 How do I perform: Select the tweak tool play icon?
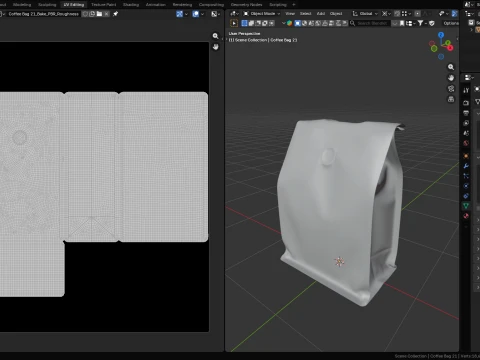[x=234, y=23]
